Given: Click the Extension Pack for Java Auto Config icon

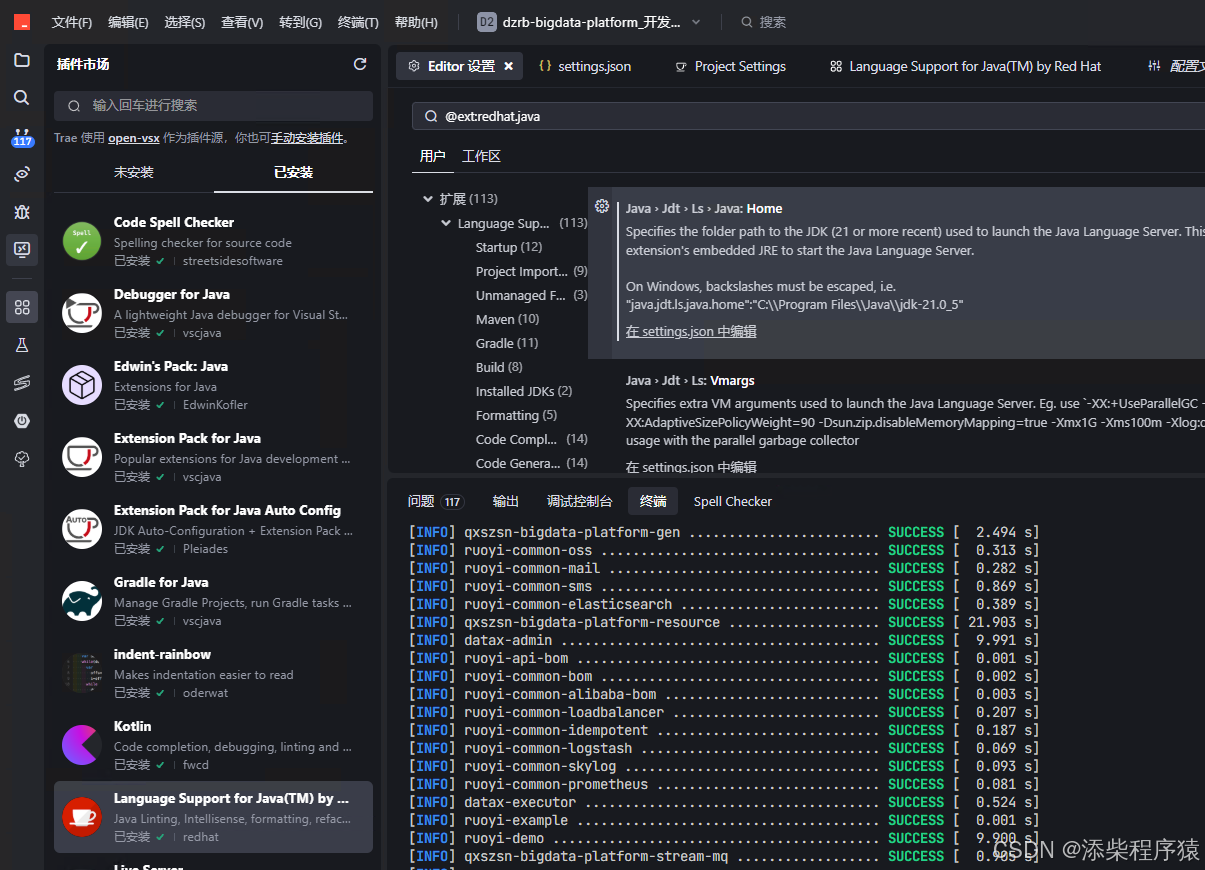Looking at the screenshot, I should click(x=82, y=529).
